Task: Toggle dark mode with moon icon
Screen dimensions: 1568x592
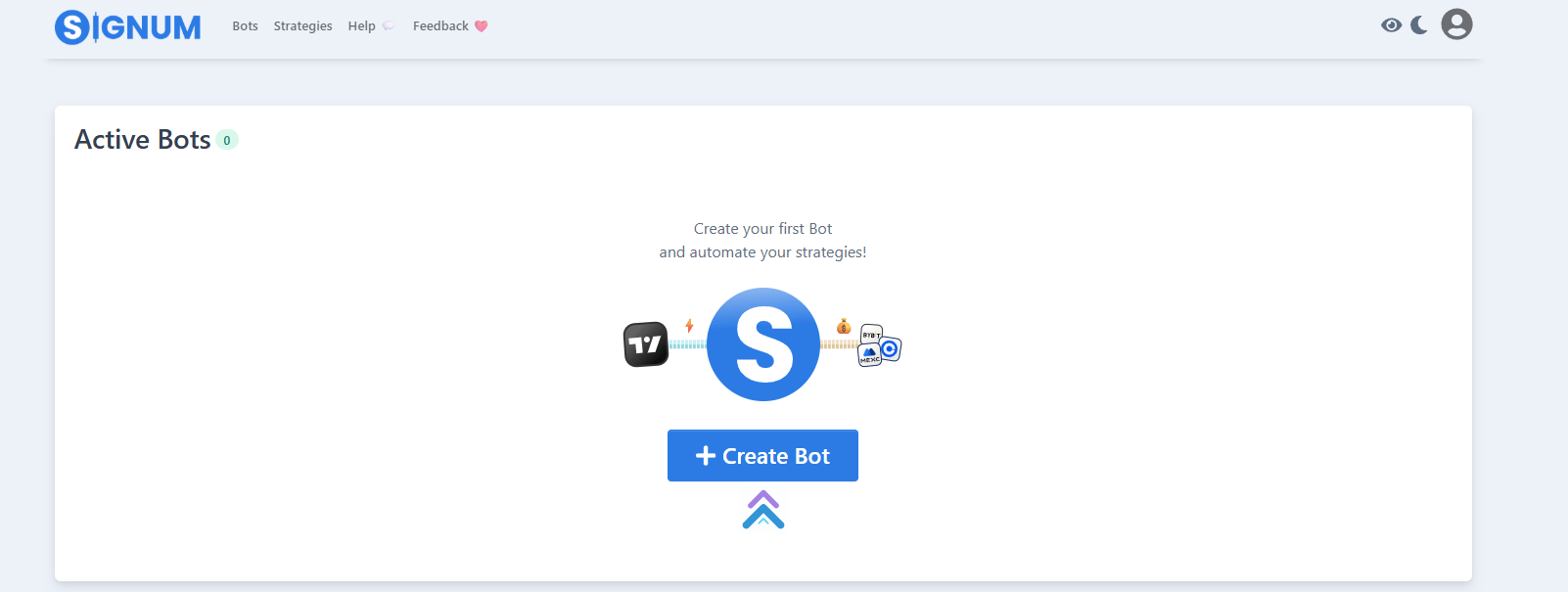Action: coord(1419,25)
